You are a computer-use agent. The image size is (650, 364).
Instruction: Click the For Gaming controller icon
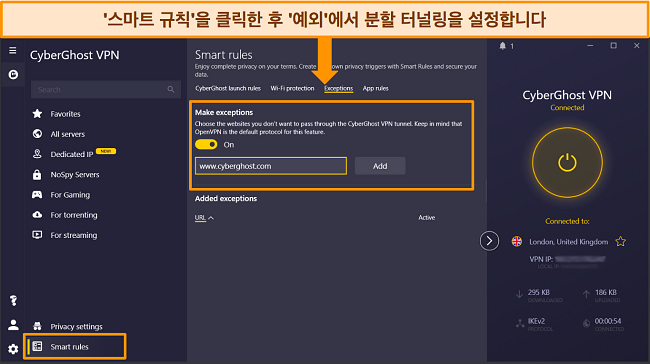pyautogui.click(x=37, y=194)
